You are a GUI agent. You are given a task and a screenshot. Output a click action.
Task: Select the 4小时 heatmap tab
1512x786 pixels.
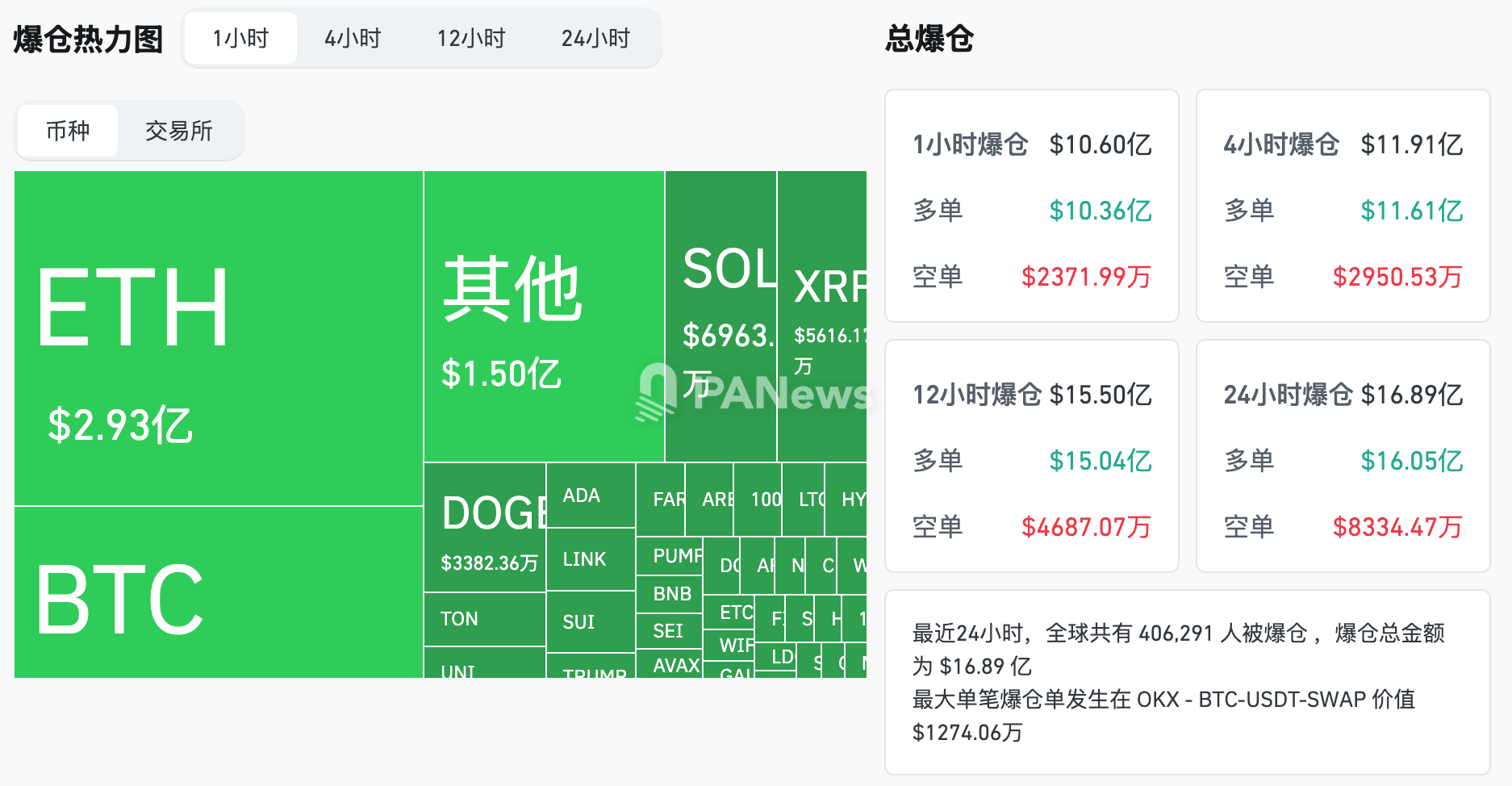point(353,39)
